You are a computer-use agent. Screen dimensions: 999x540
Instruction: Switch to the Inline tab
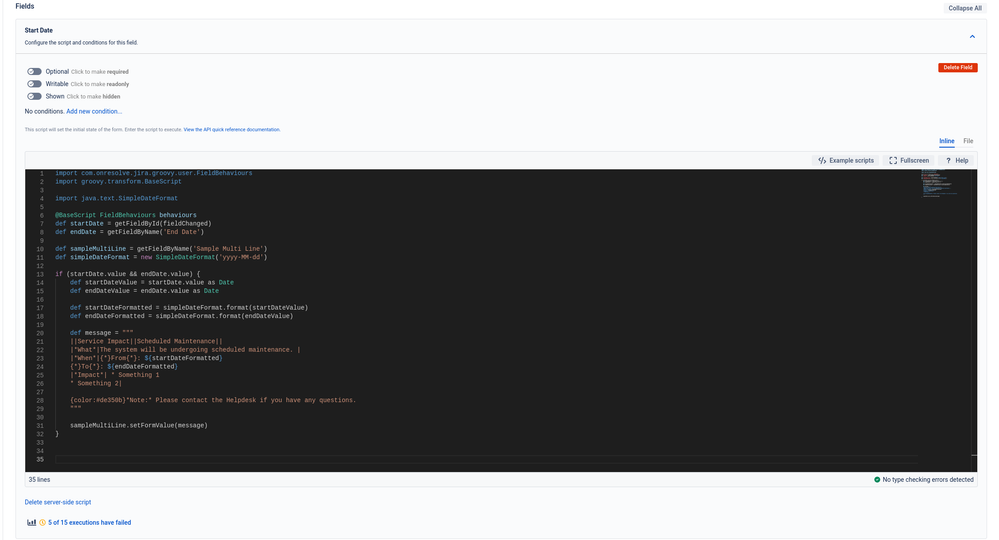[x=946, y=141]
